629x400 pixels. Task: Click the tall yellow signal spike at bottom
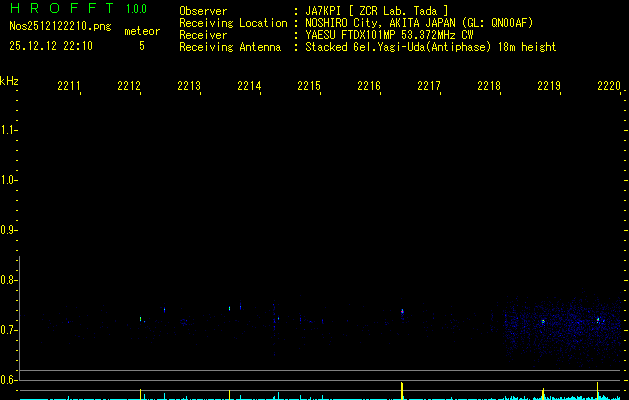[x=401, y=390]
